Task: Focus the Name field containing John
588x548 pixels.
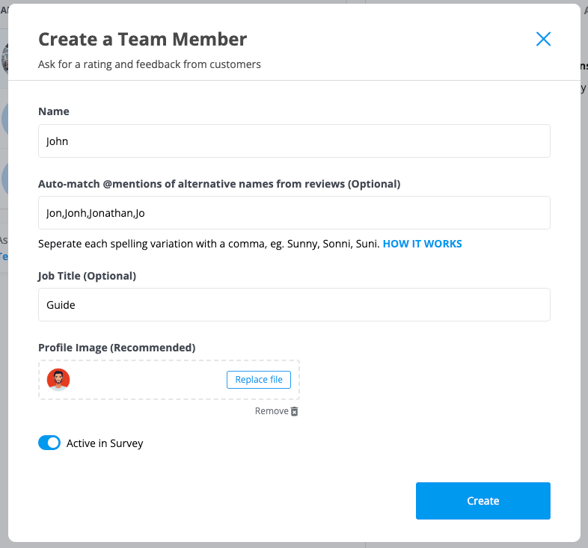Action: (294, 141)
